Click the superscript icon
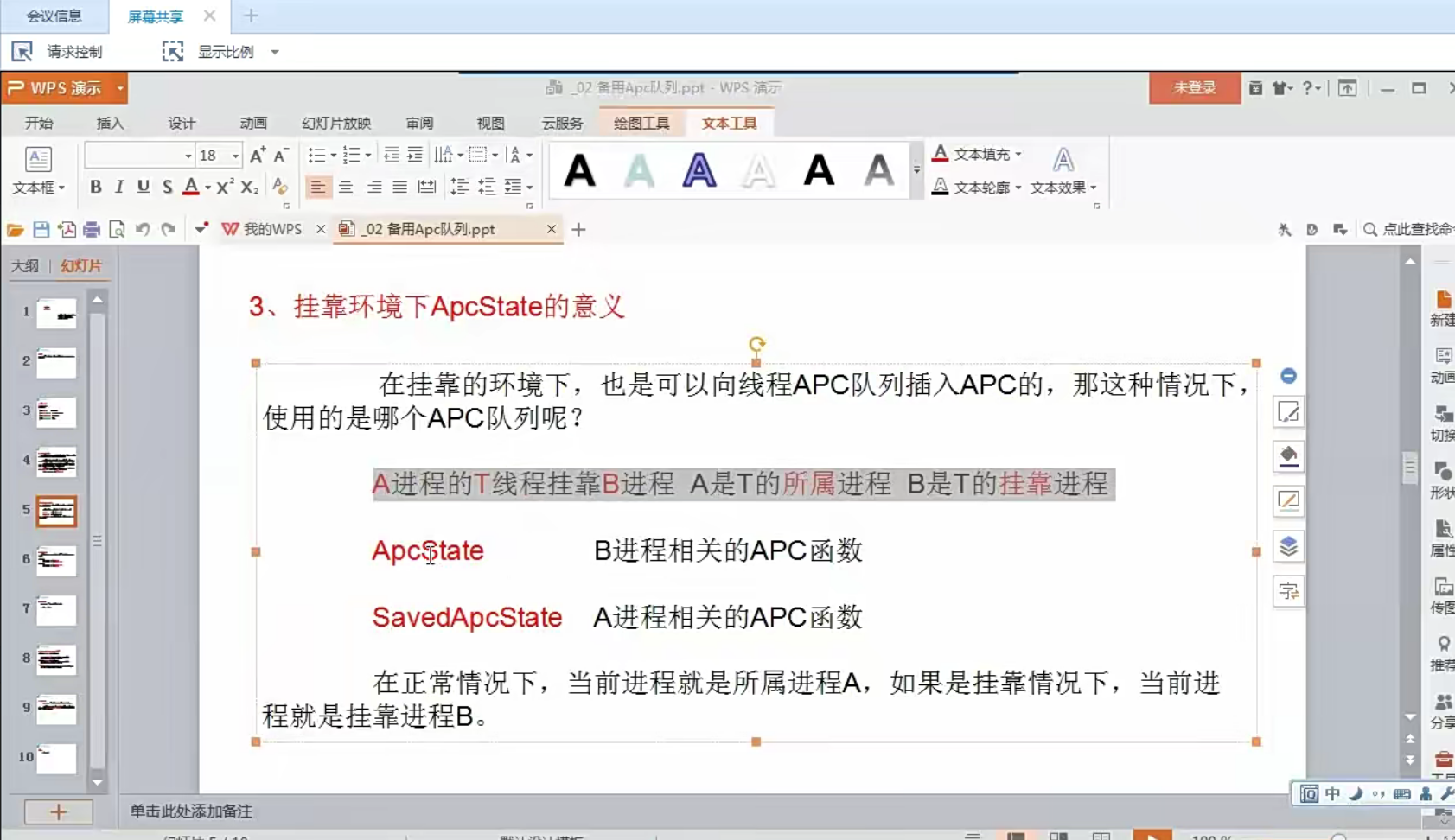The image size is (1455, 840). pos(225,187)
